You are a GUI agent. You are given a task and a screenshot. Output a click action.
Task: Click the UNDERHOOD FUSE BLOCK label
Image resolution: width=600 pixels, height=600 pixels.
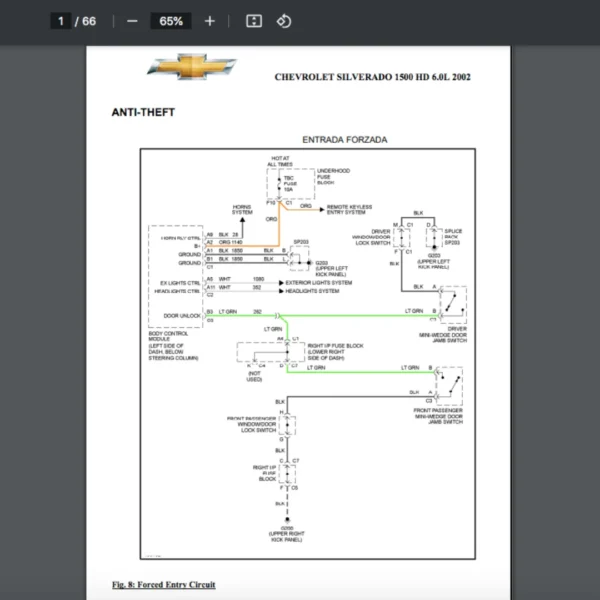coord(333,177)
